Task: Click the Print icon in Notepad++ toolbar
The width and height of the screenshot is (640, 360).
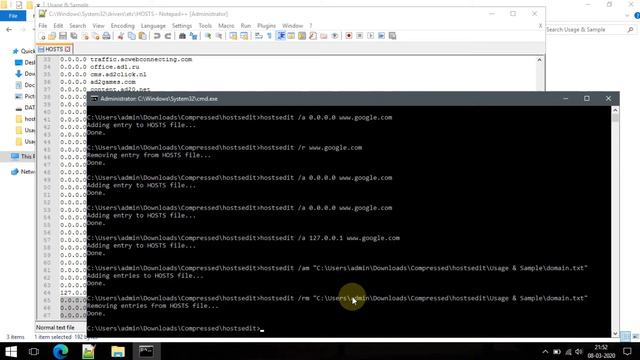Action: [x=106, y=36]
